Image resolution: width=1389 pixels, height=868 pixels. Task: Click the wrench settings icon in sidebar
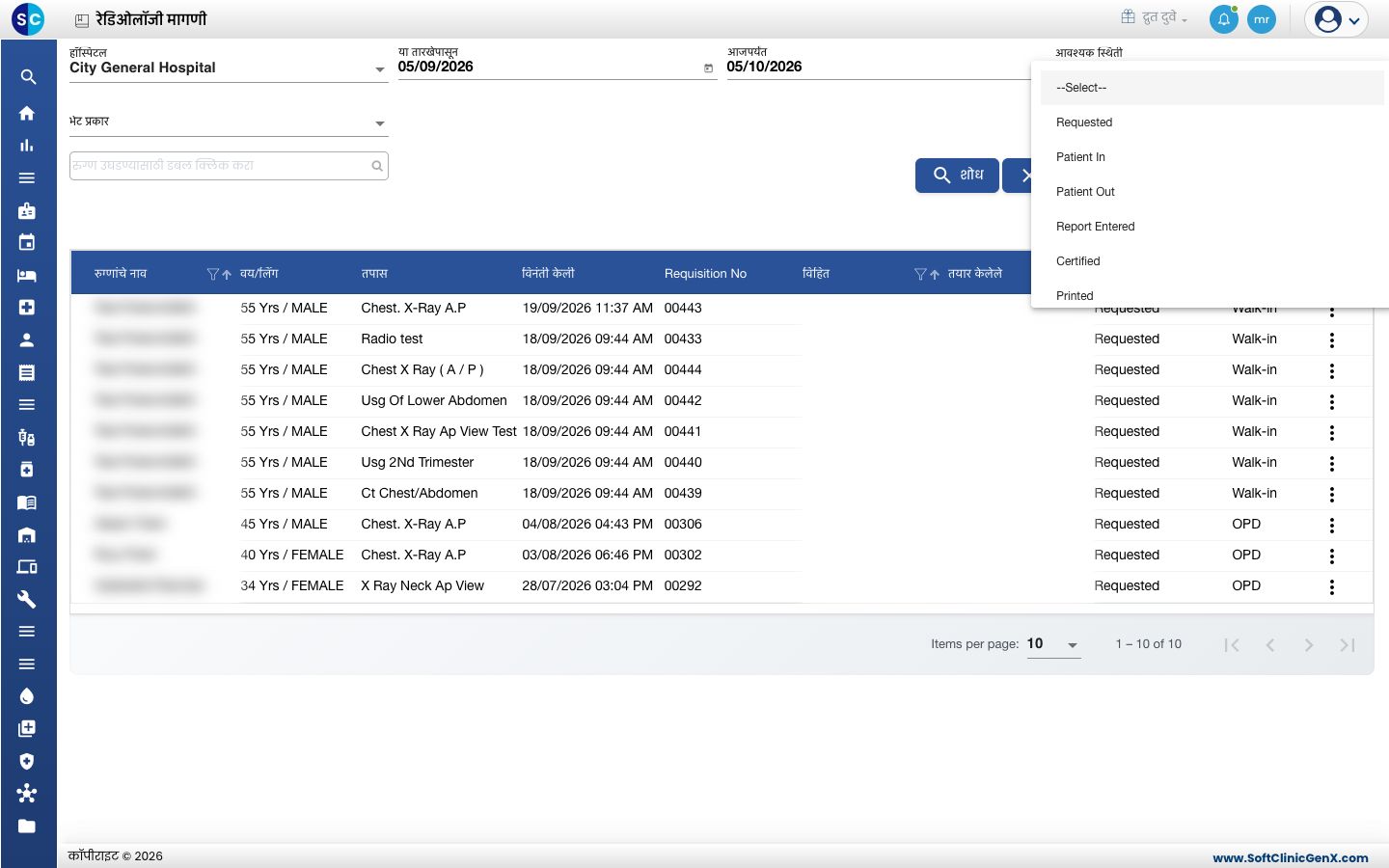point(27,599)
